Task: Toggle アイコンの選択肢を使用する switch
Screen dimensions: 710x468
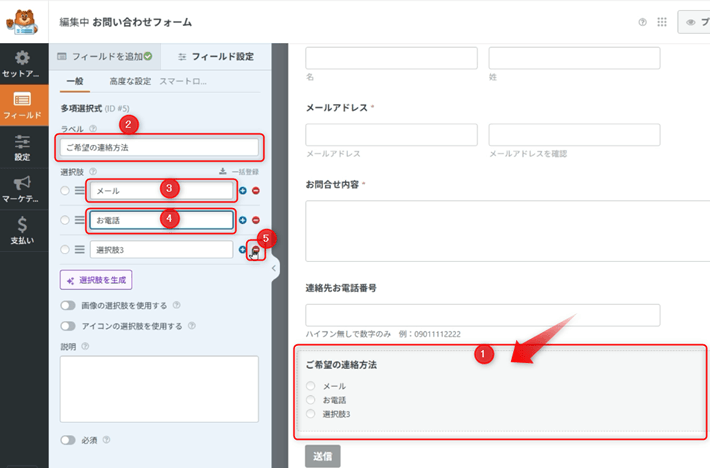Action: coord(68,326)
